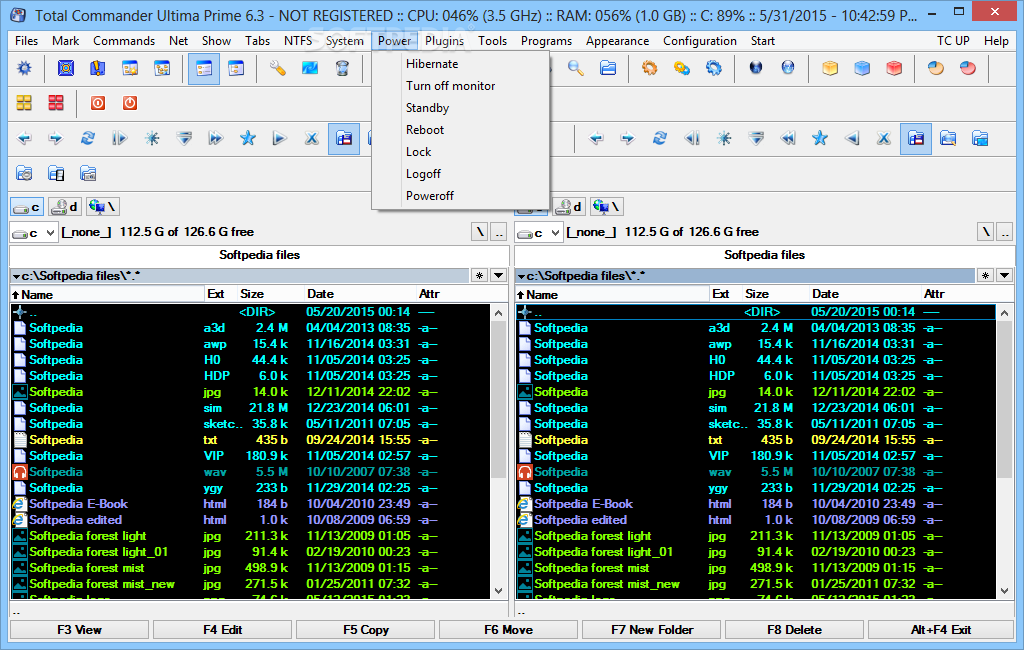Open the Configuration menu
Viewport: 1024px width, 650px height.
click(699, 41)
